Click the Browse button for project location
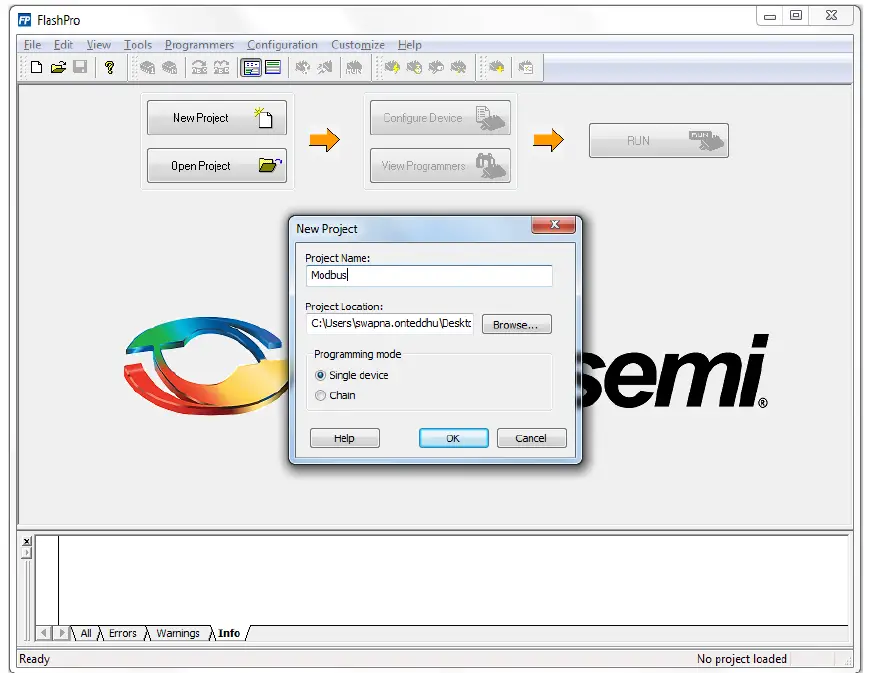The height and width of the screenshot is (673, 870). [516, 324]
